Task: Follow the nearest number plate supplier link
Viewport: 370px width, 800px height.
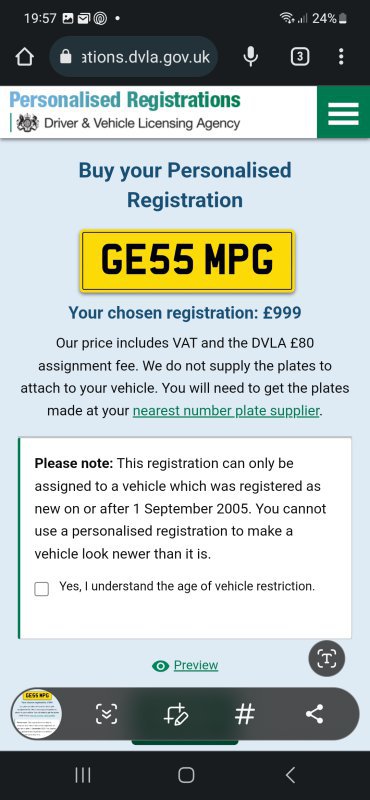Action: pyautogui.click(x=226, y=410)
